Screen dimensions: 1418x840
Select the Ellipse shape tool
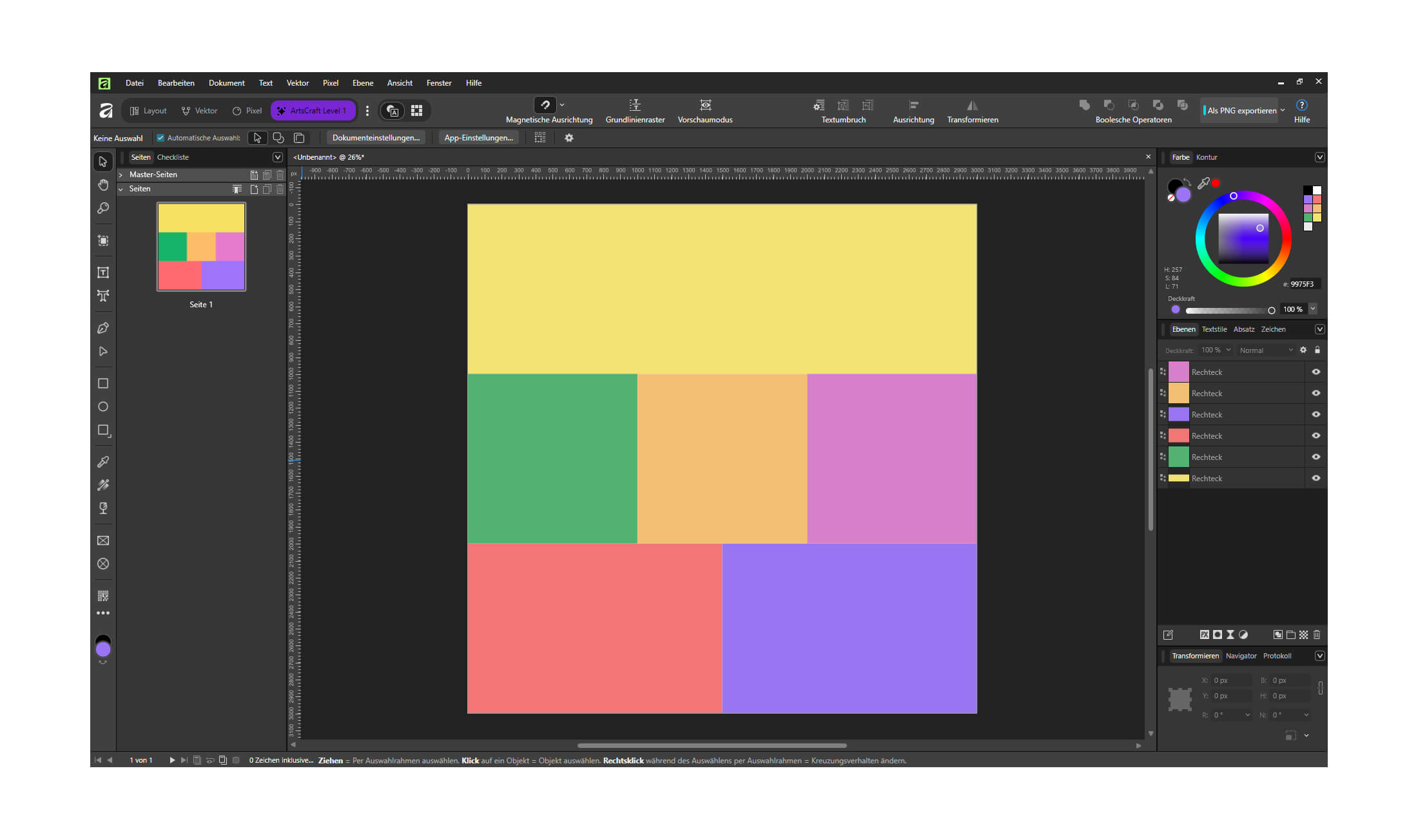tap(103, 406)
